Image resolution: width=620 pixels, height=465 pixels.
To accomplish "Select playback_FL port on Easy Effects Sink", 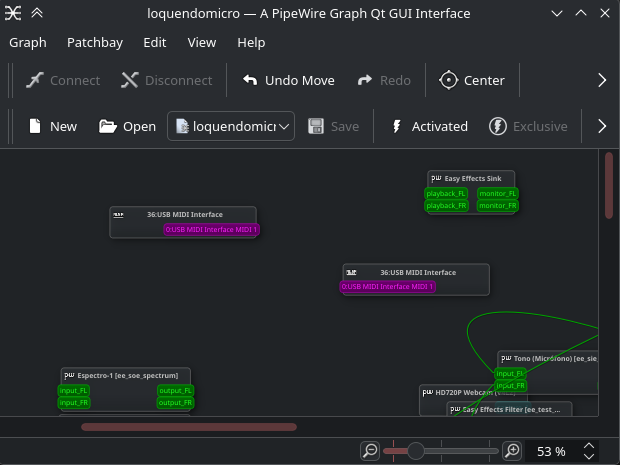I will pos(446,193).
